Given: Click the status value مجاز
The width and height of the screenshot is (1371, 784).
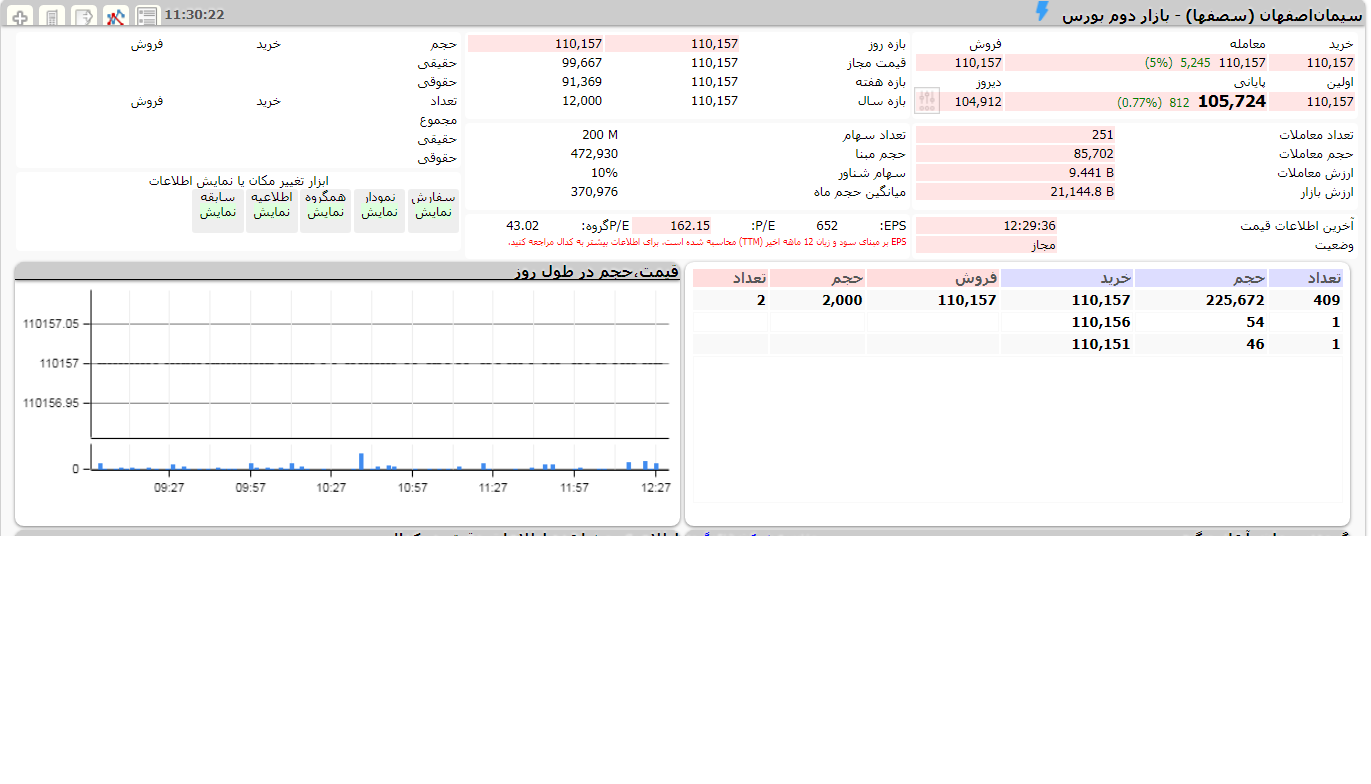Looking at the screenshot, I should point(1043,245).
